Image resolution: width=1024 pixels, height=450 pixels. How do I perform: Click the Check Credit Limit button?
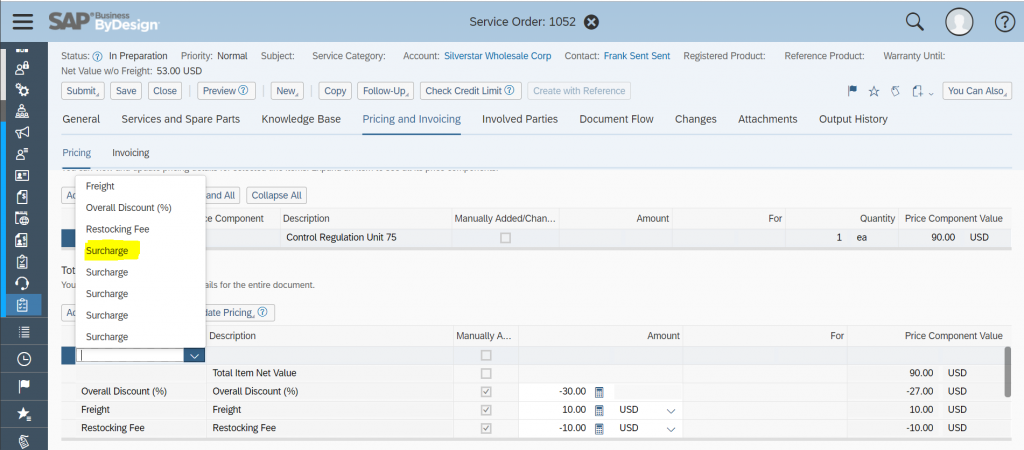coord(470,91)
